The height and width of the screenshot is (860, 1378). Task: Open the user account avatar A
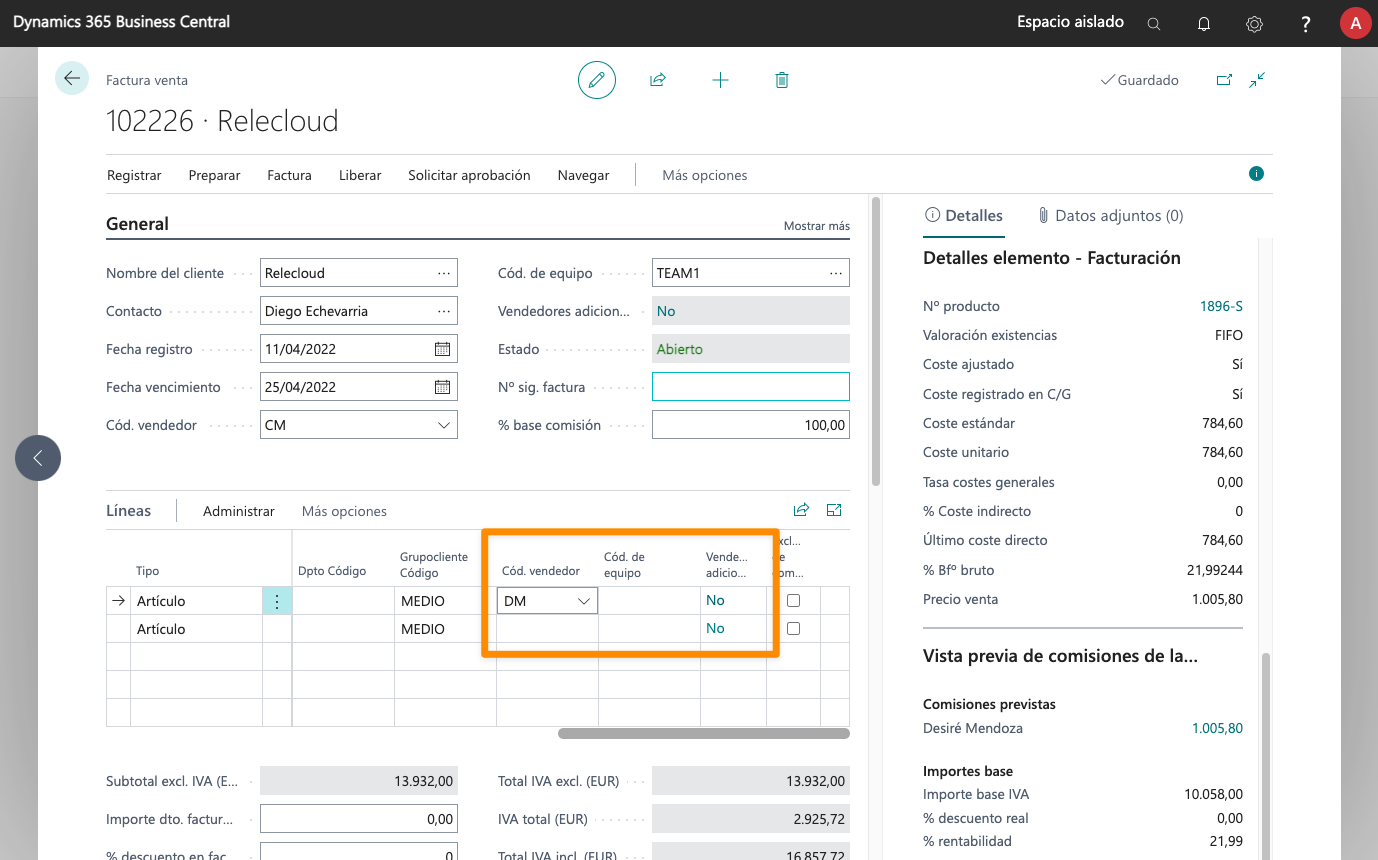(x=1355, y=24)
